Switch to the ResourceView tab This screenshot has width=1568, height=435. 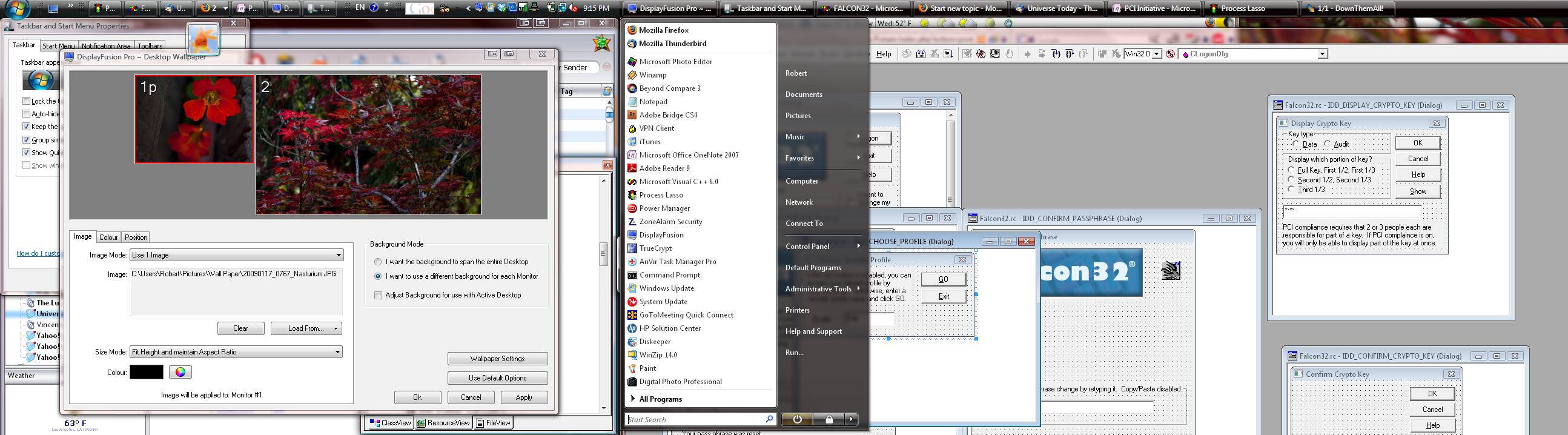(x=444, y=423)
